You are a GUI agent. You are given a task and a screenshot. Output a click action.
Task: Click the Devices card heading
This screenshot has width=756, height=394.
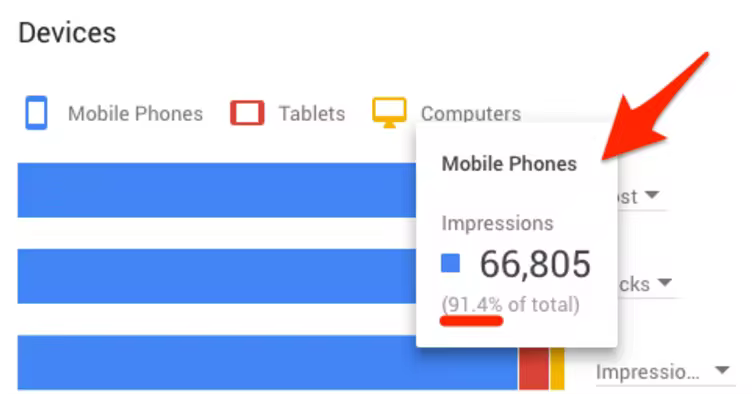point(67,33)
